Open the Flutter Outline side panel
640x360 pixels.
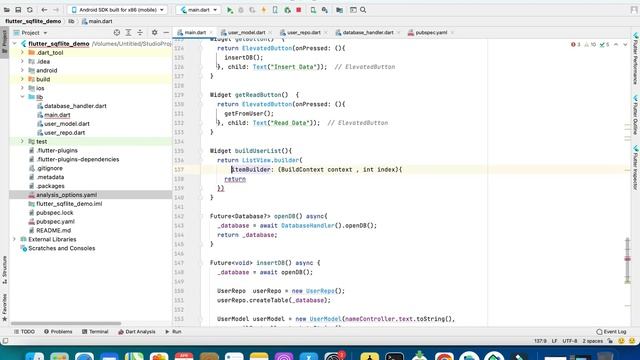pos(636,115)
